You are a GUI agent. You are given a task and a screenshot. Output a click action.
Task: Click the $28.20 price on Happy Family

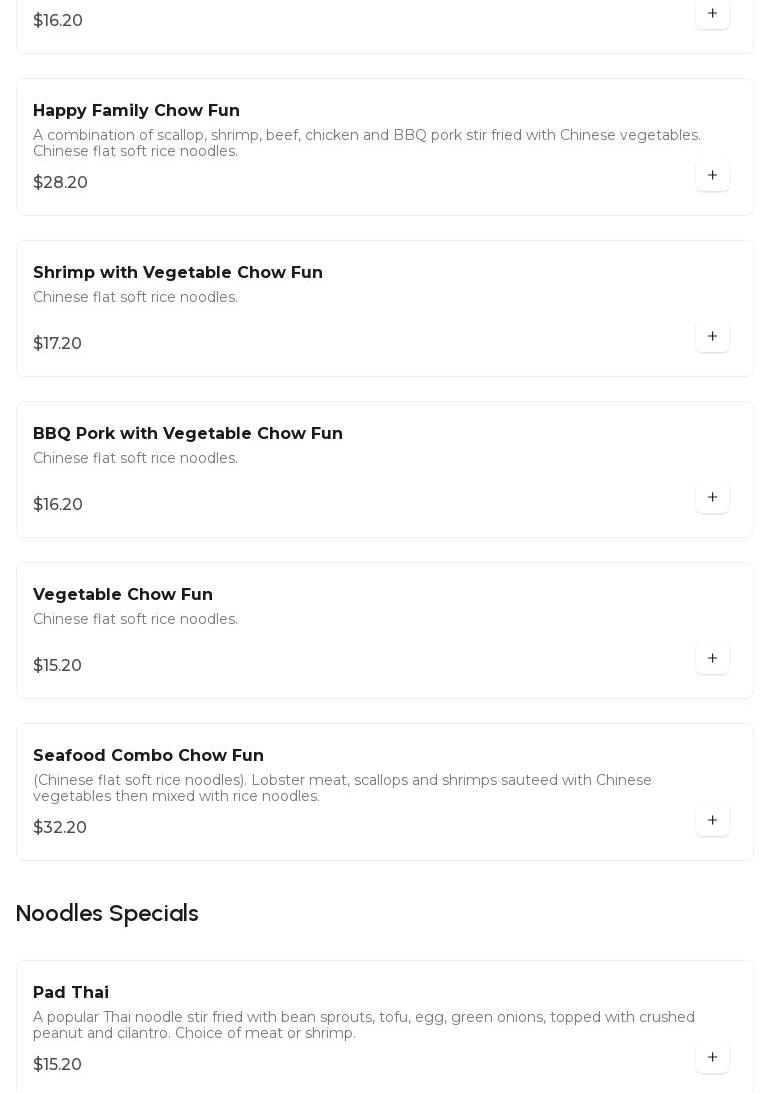coord(60,183)
